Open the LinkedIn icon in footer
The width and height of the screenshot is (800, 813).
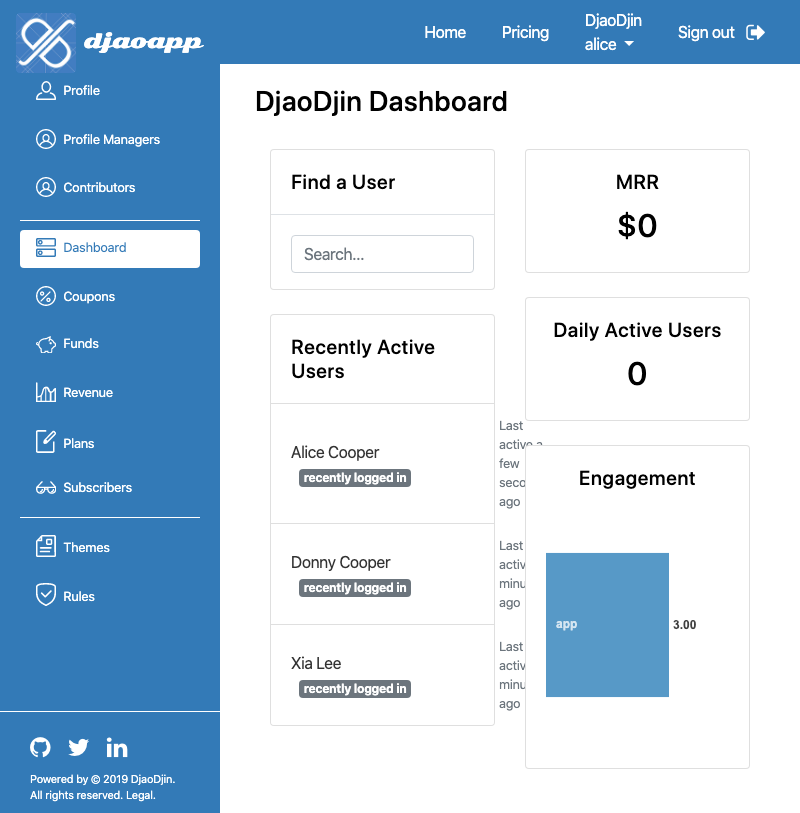tap(117, 747)
